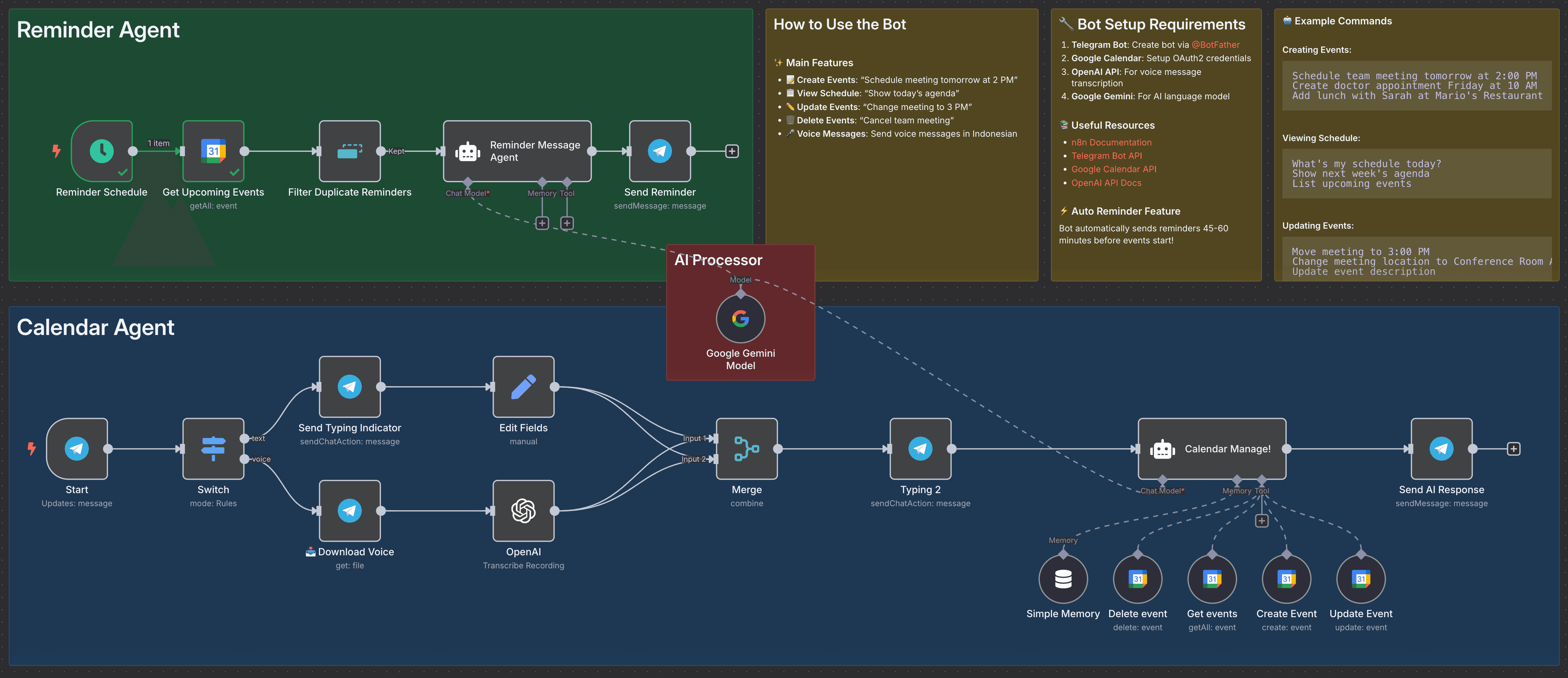Image resolution: width=1568 pixels, height=678 pixels.
Task: Click the Creating Events code block
Action: [x=1416, y=86]
